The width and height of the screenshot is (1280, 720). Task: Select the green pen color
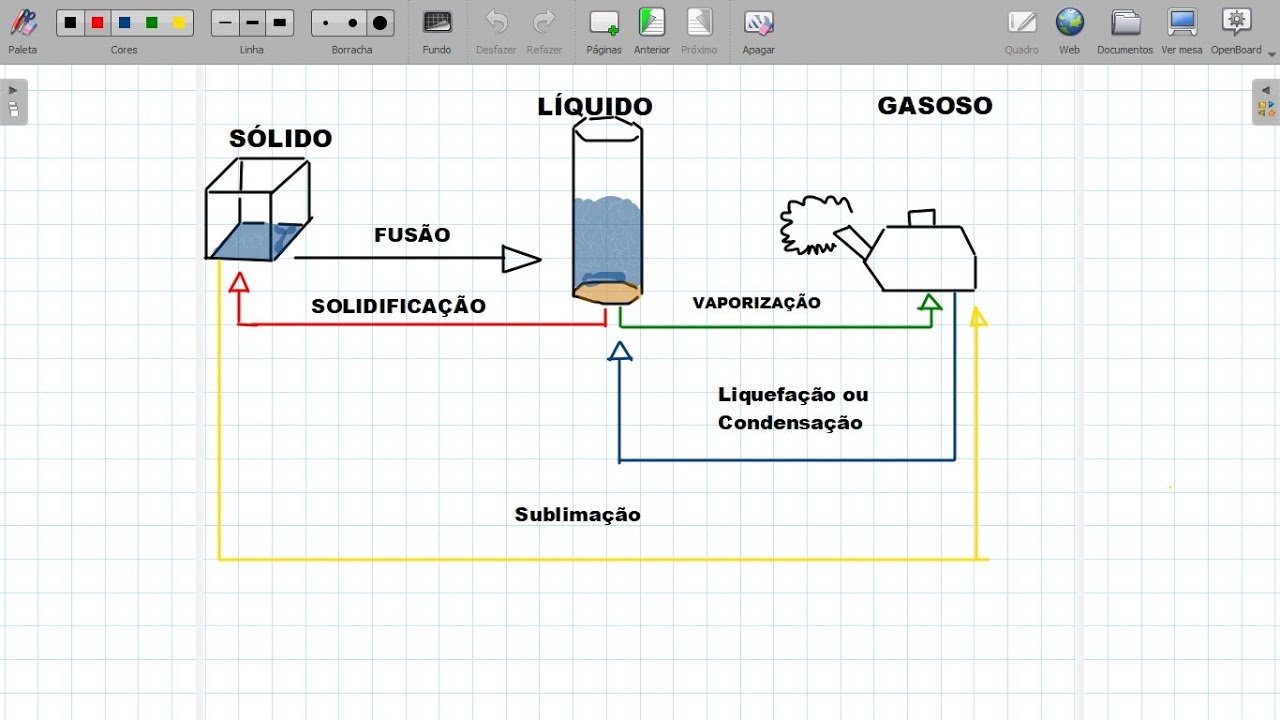coord(152,22)
